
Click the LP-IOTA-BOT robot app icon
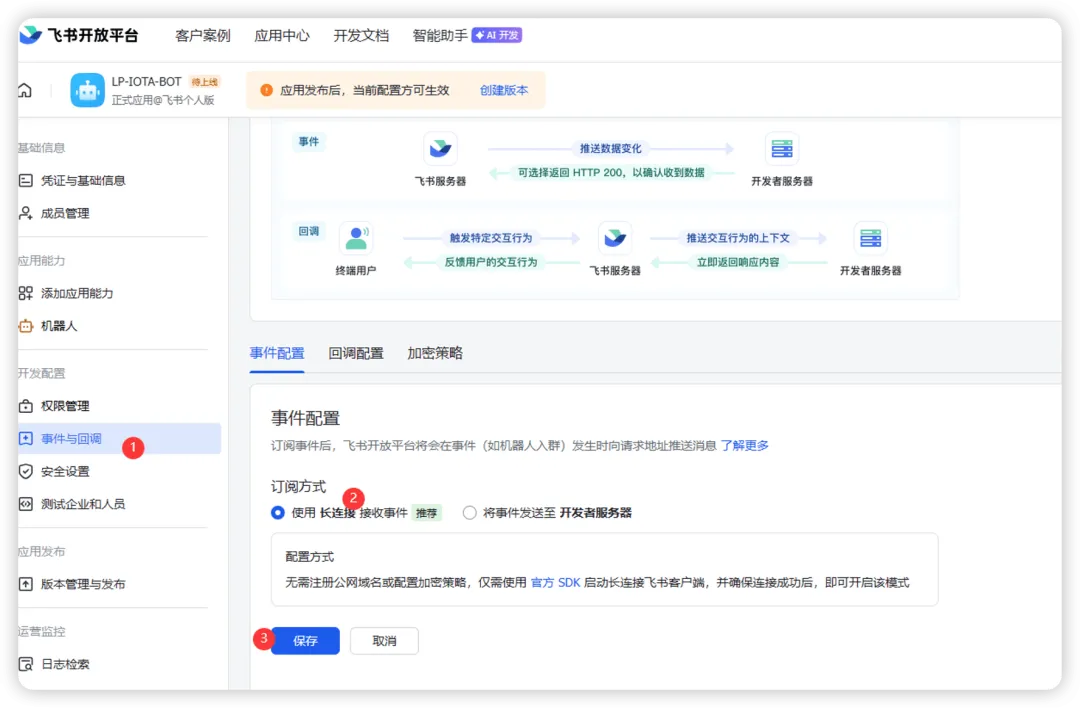(87, 90)
